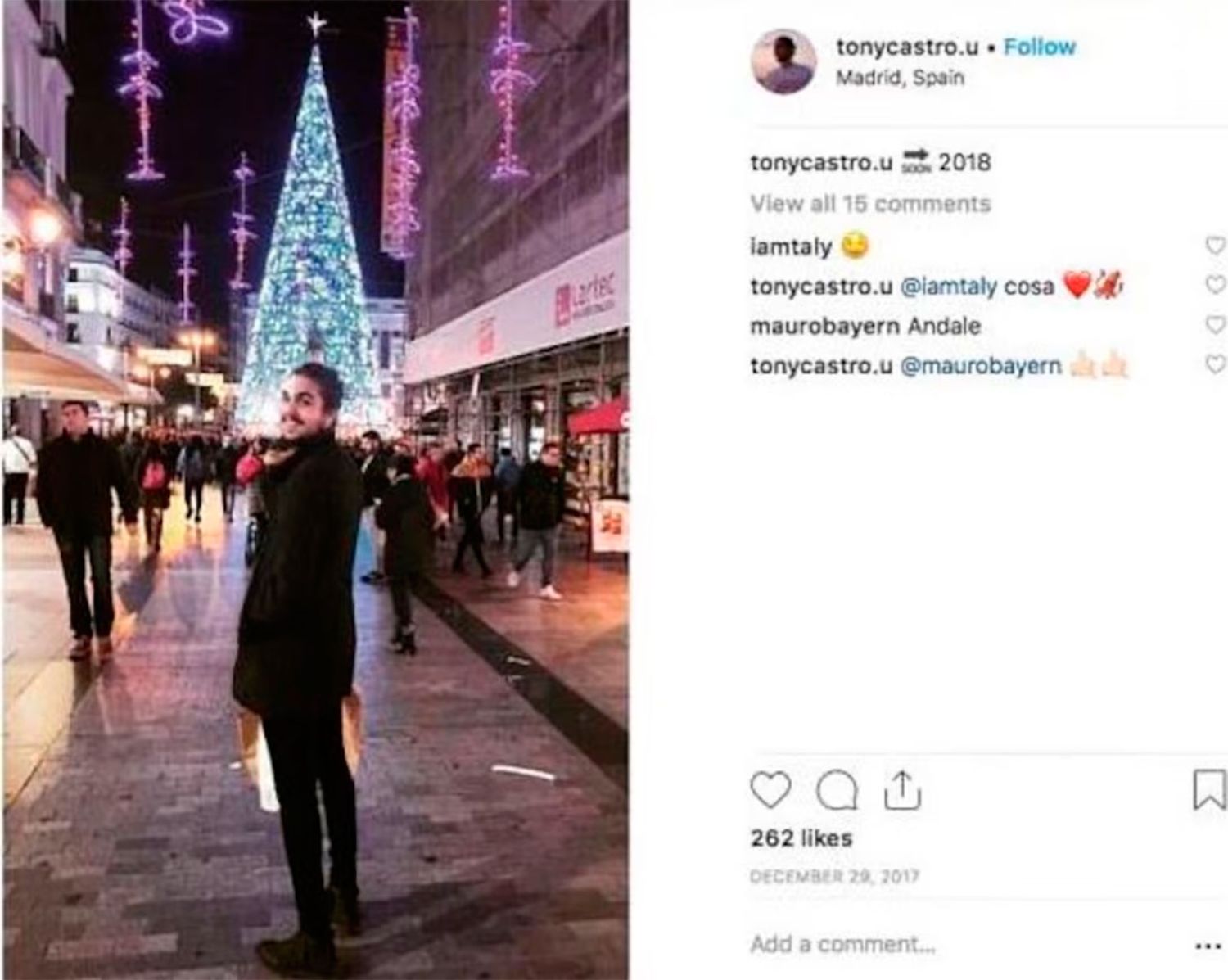Viewport: 1228px width, 980px height.
Task: Open the three-dot more options menu
Action: (x=1208, y=946)
